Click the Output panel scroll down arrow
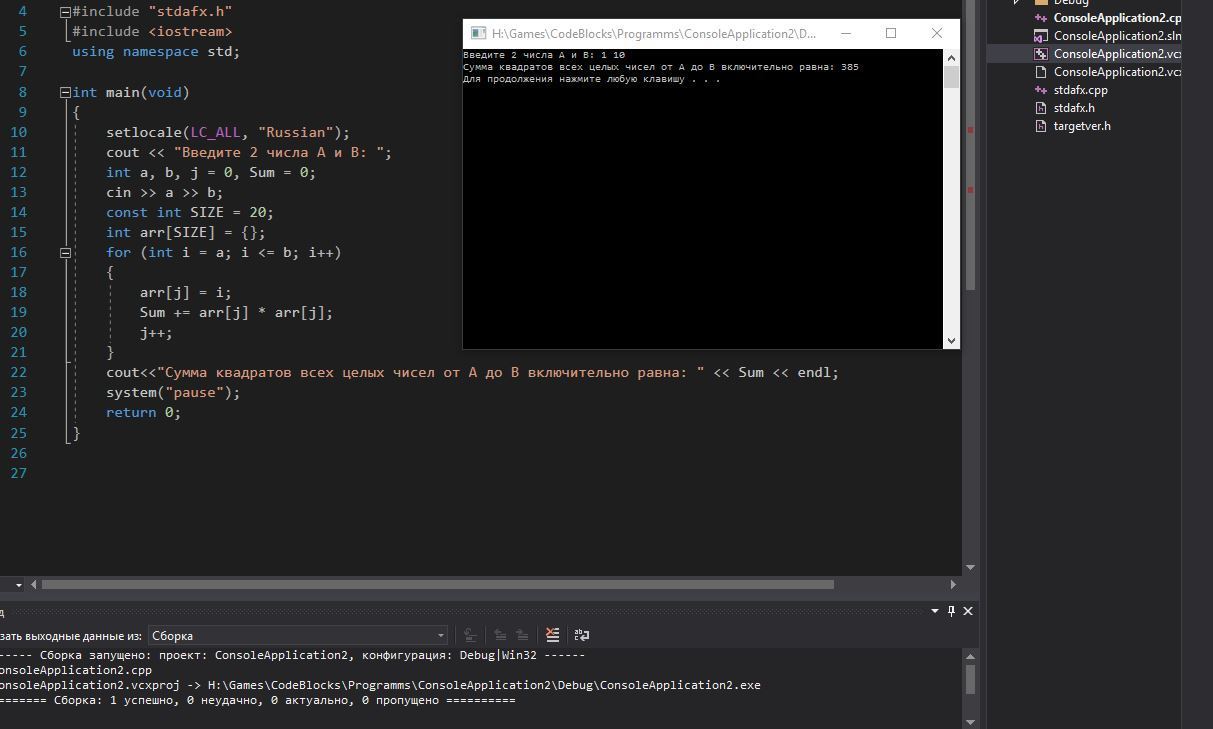Viewport: 1213px width, 729px height. 970,721
